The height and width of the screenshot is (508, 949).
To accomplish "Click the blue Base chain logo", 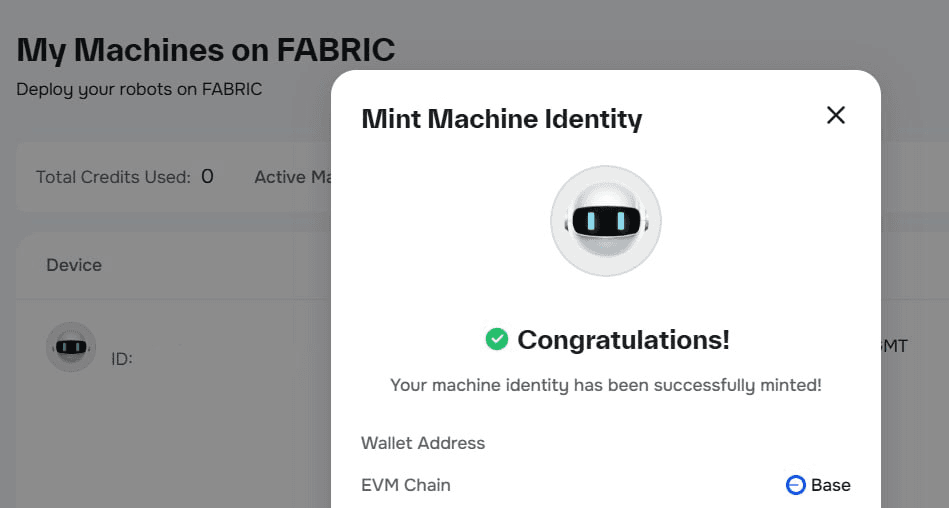I will point(796,485).
